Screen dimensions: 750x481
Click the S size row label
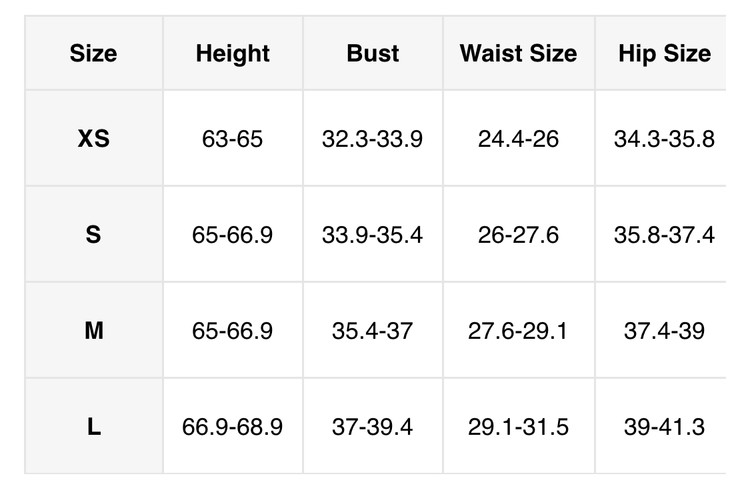point(93,235)
